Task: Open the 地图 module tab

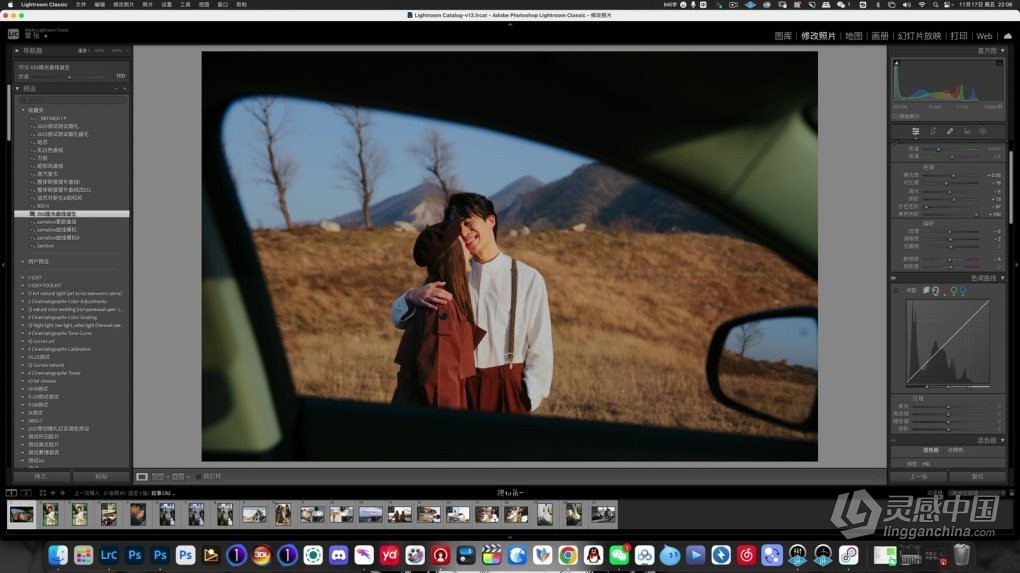Action: tap(853, 36)
